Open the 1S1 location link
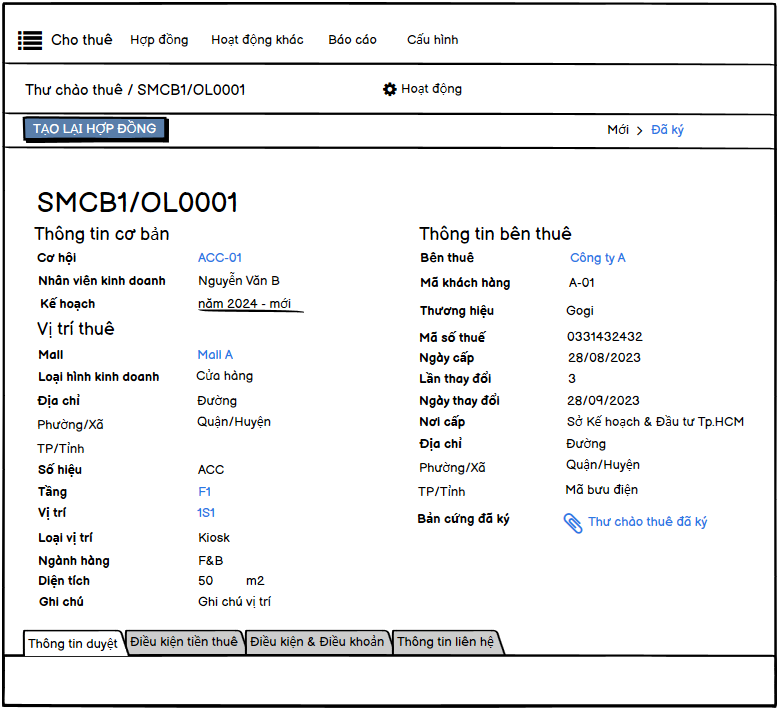 tap(206, 513)
